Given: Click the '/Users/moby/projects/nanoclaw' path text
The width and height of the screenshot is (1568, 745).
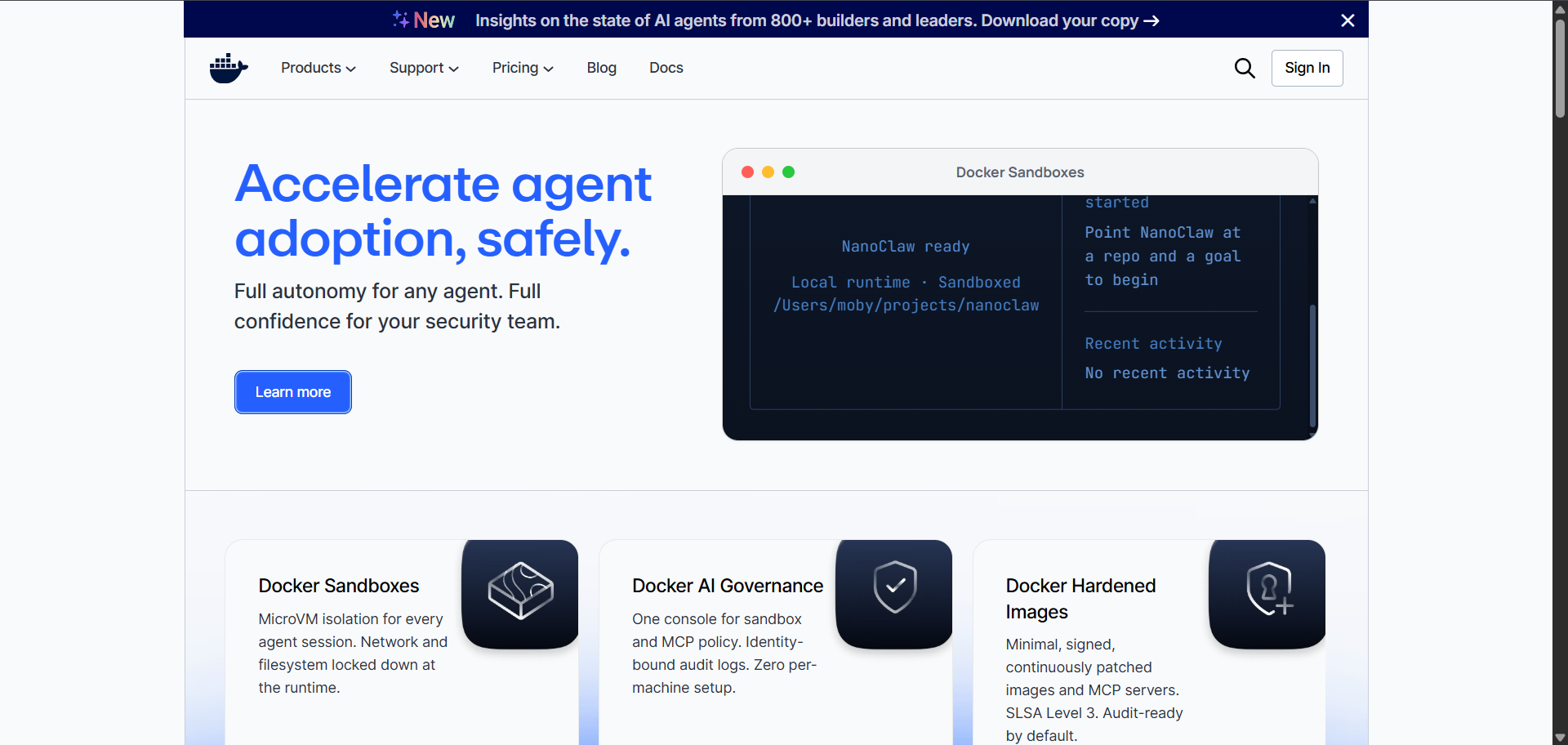Looking at the screenshot, I should (906, 306).
